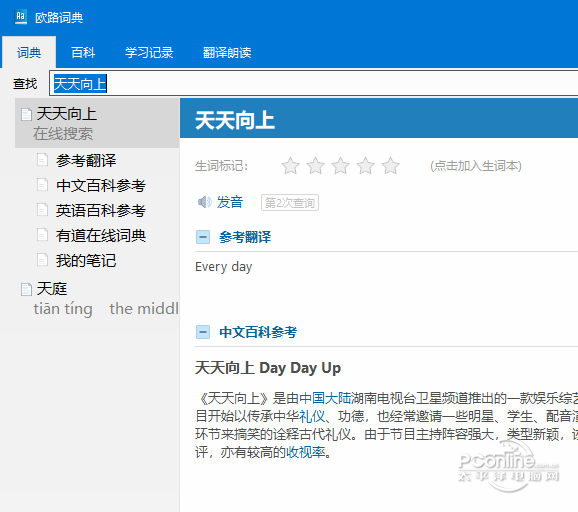Click the page icon next to 参考翻译 sidebar item

(x=42, y=160)
